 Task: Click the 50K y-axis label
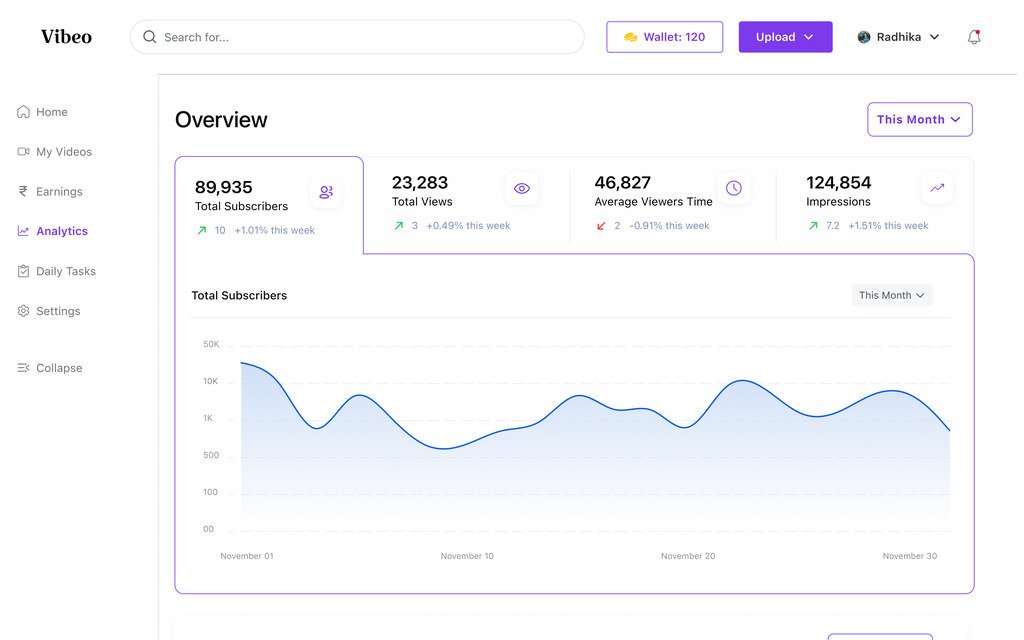point(211,344)
